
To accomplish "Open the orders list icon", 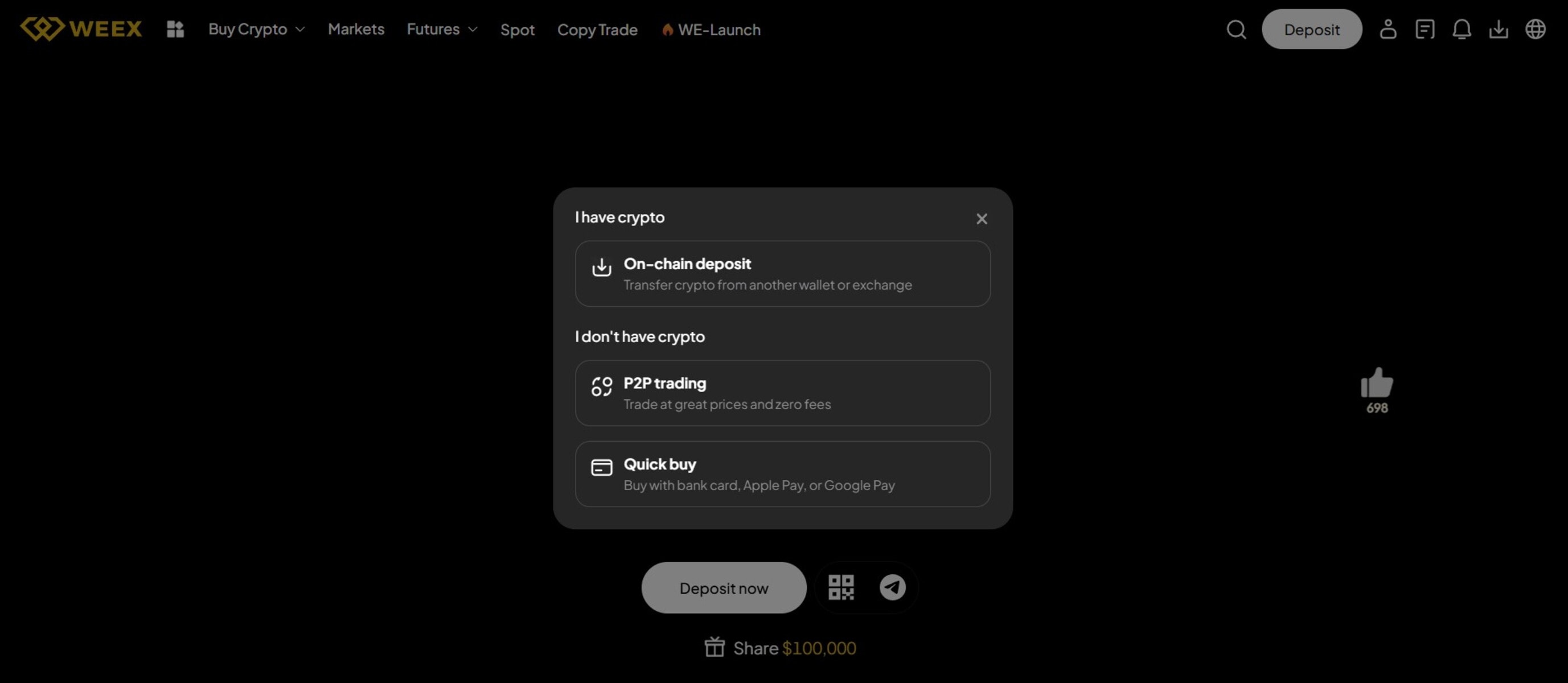I will point(1425,29).
